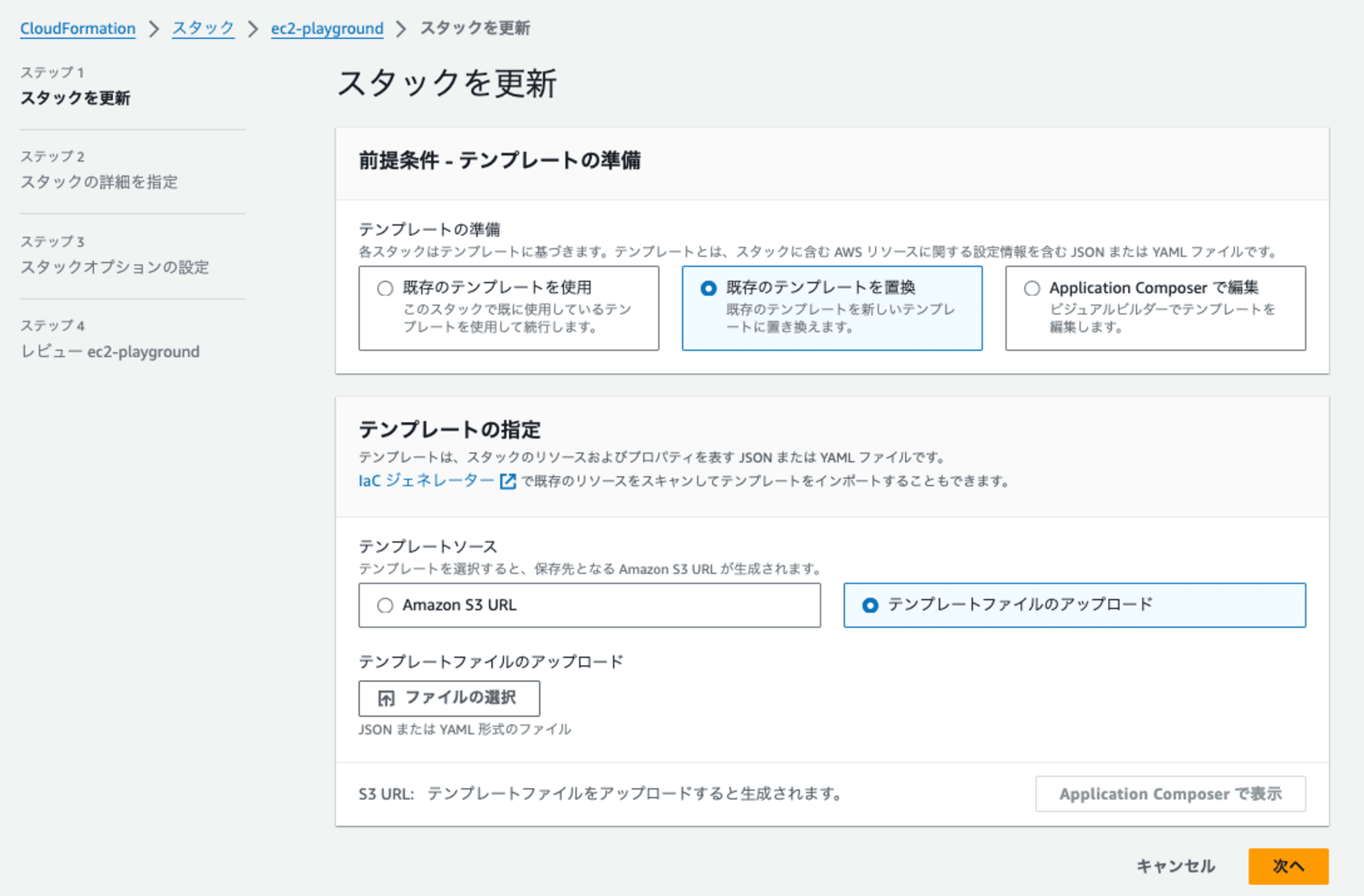Click the テンプレートの指定 section heading
Viewport: 1364px width, 896px height.
pos(450,430)
